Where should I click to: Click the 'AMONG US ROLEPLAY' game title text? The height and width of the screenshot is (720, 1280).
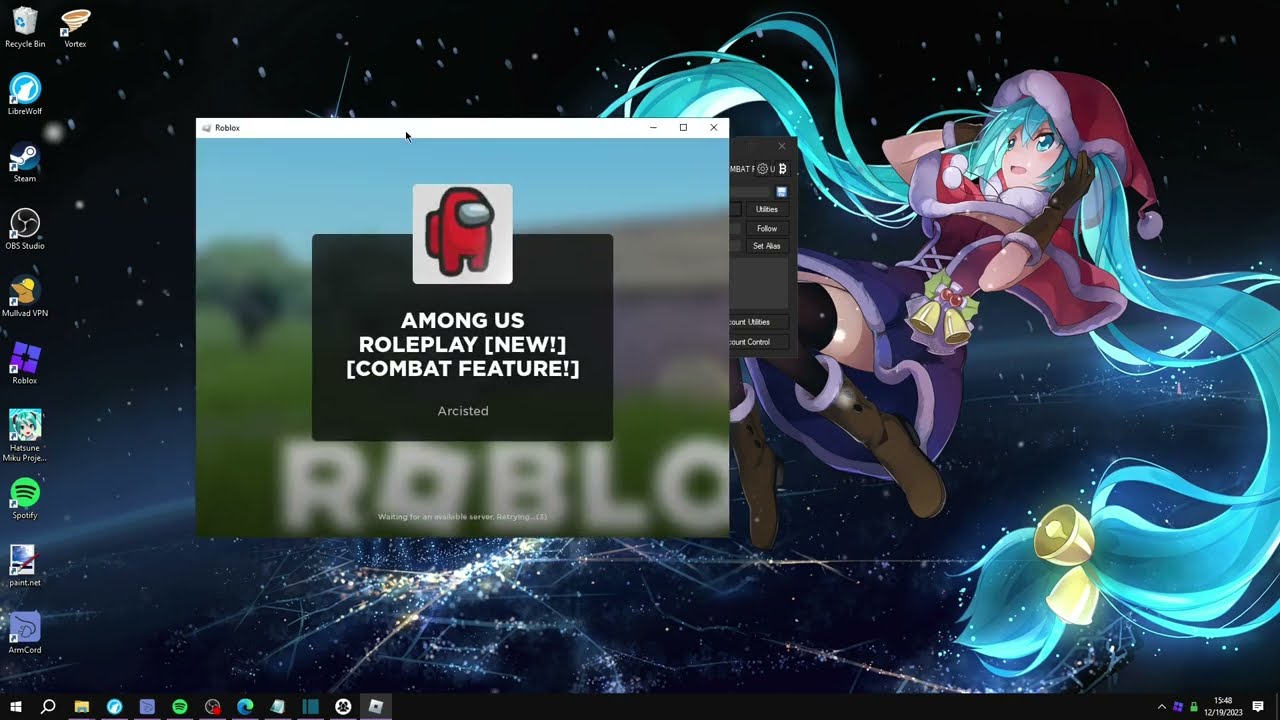coord(463,345)
